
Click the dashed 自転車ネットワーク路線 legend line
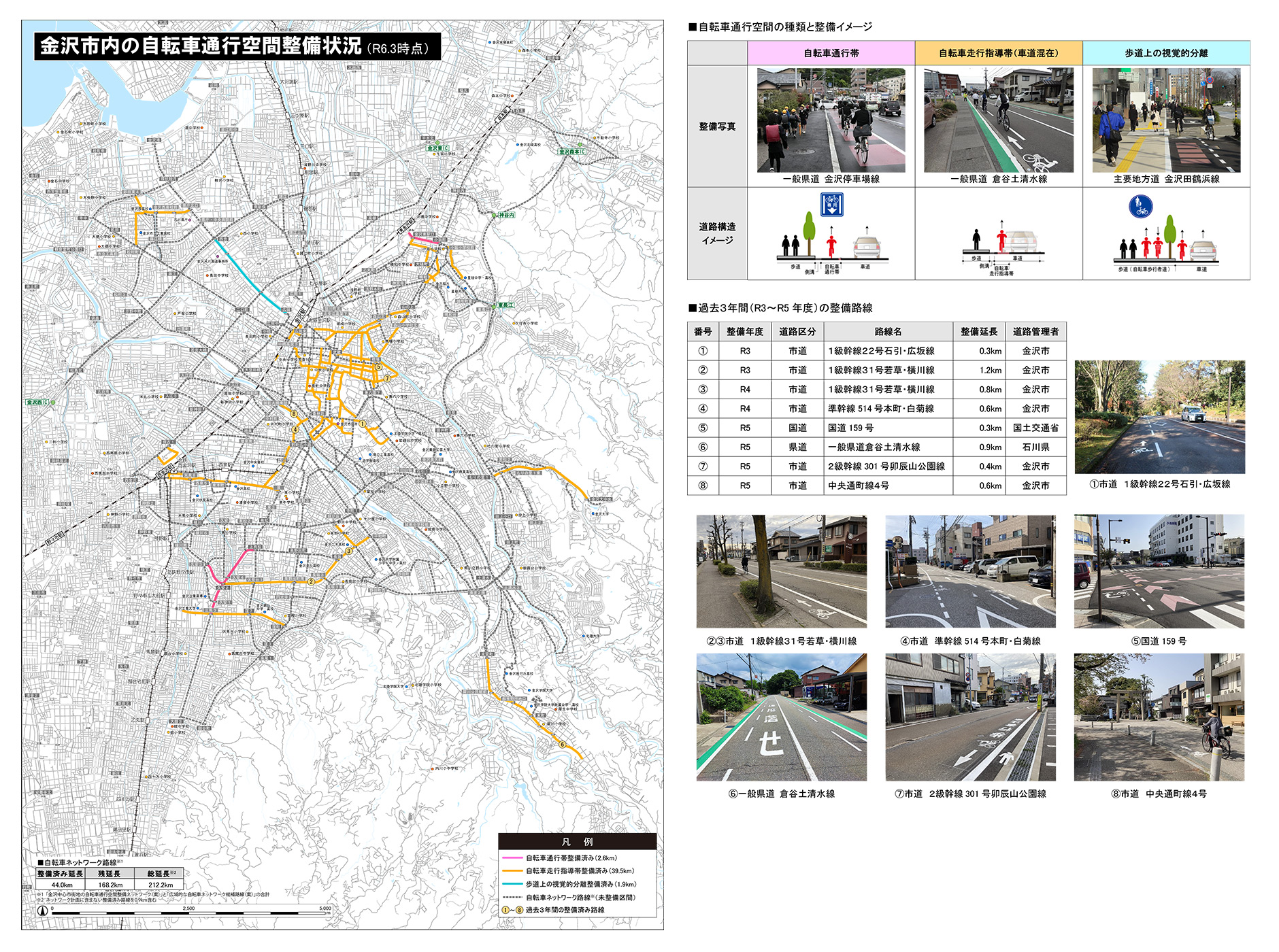click(512, 897)
